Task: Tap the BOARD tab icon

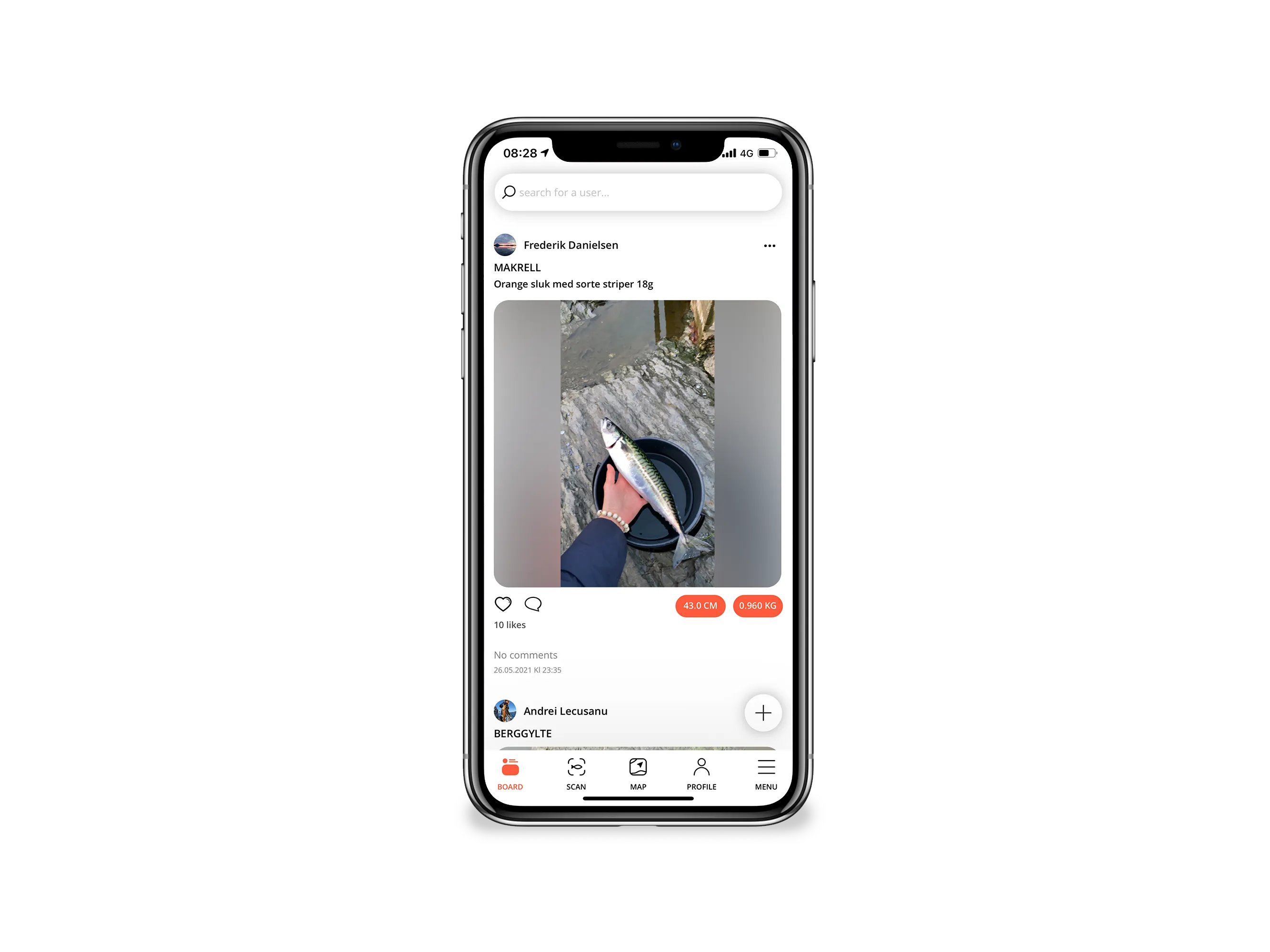Action: point(511,772)
